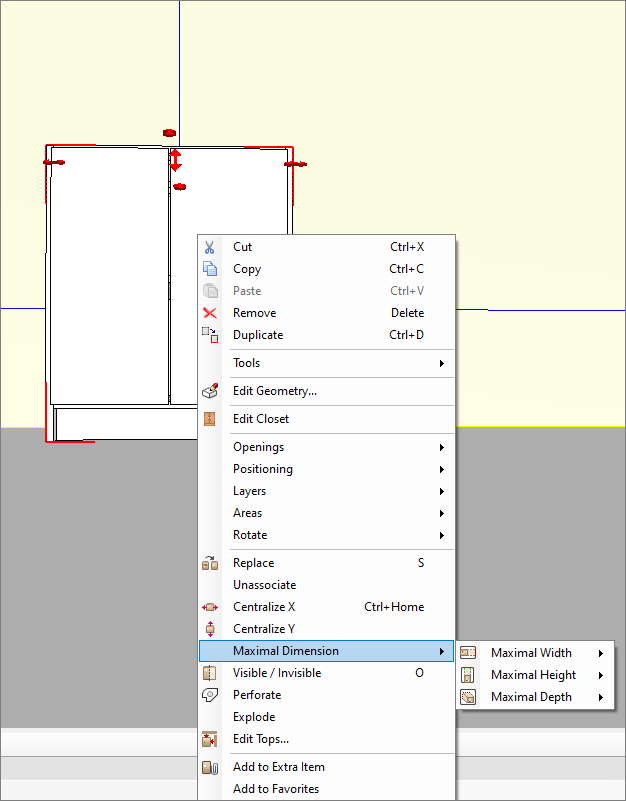
Task: Select Duplicate in the context menu
Action: (326, 335)
